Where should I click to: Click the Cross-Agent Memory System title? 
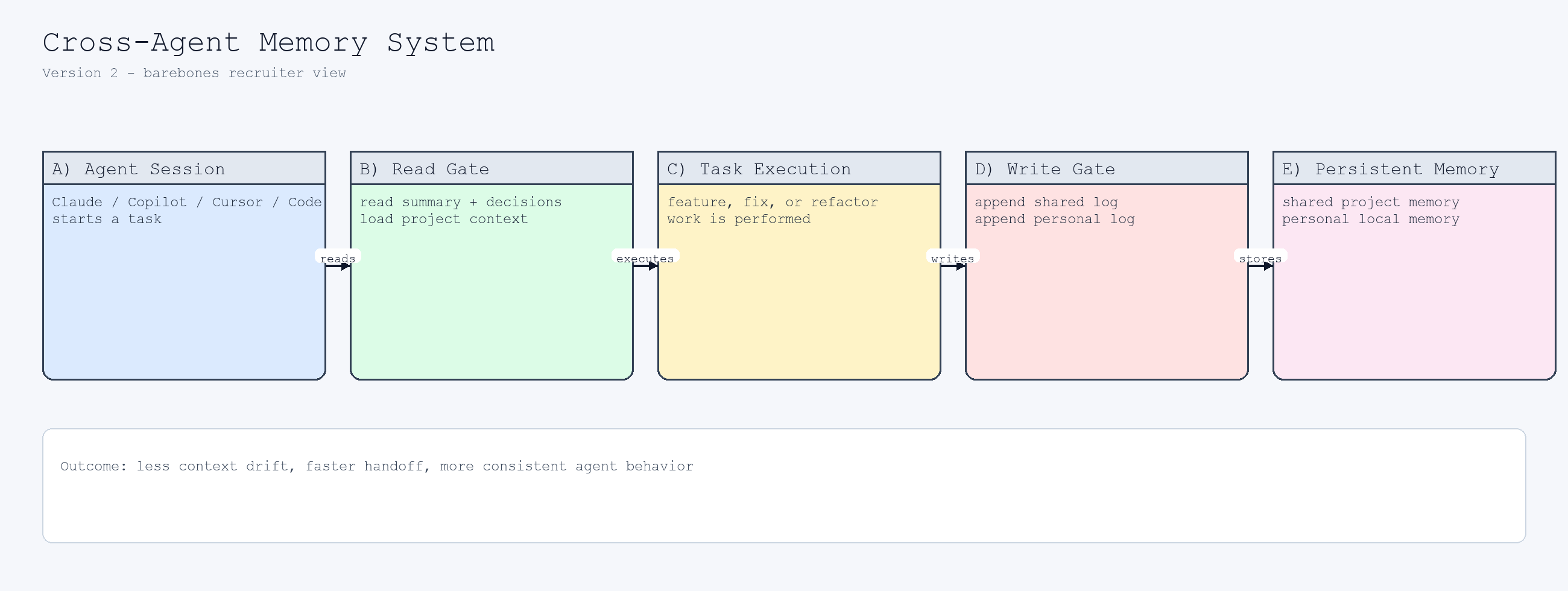point(268,42)
